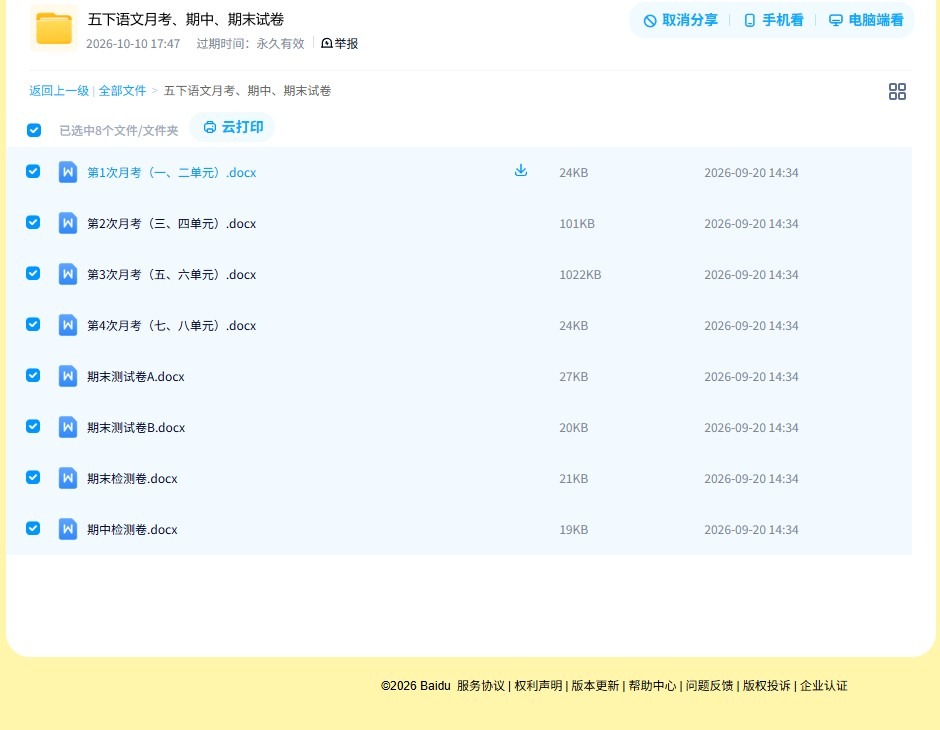Viewport: 940px width, 730px height.
Task: Uncheck 第1次月考（一、二单元）.docx checkbox
Action: pyautogui.click(x=33, y=171)
